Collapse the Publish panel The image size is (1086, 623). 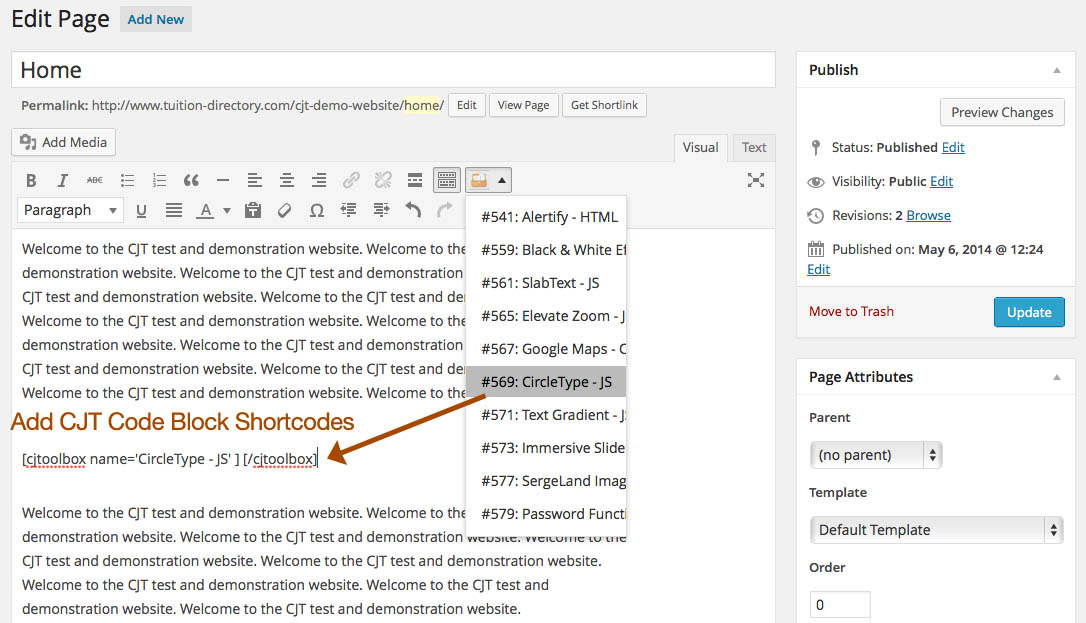(x=1057, y=70)
